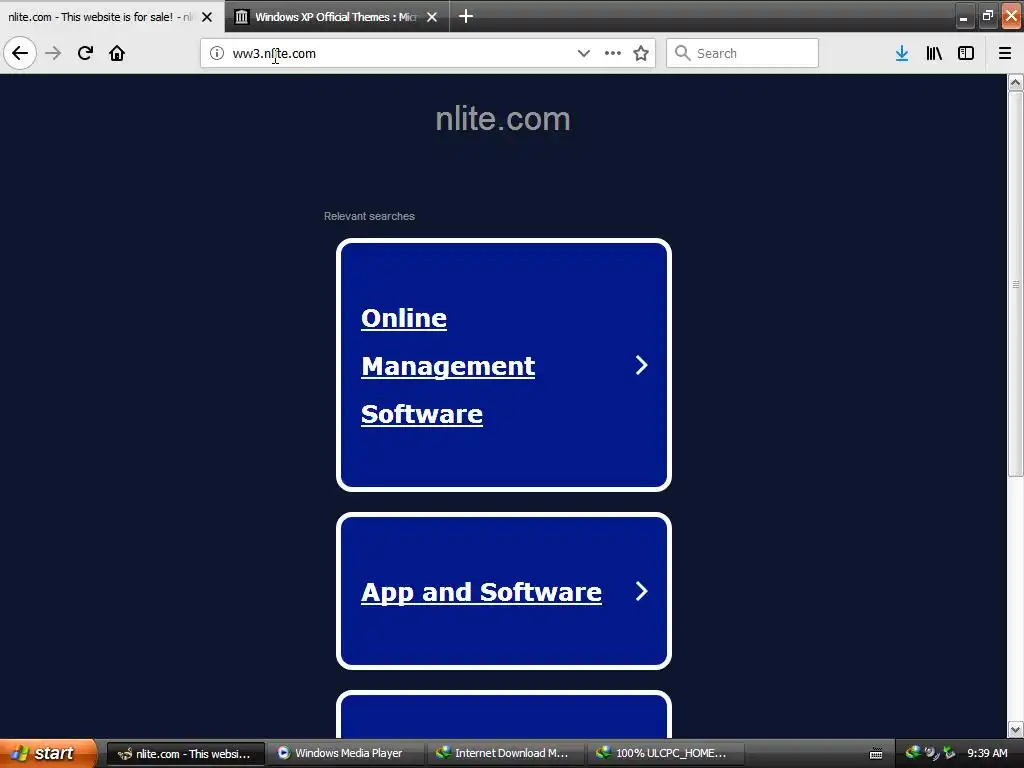Switch to Internet Download Manager taskbar button
Screen dimensions: 1024x768
507,754
